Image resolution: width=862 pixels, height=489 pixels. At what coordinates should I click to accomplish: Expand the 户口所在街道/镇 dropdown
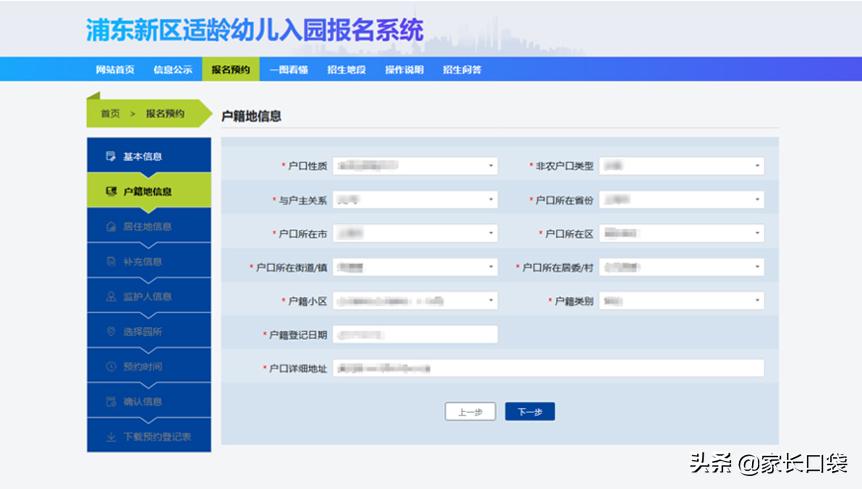(415, 267)
